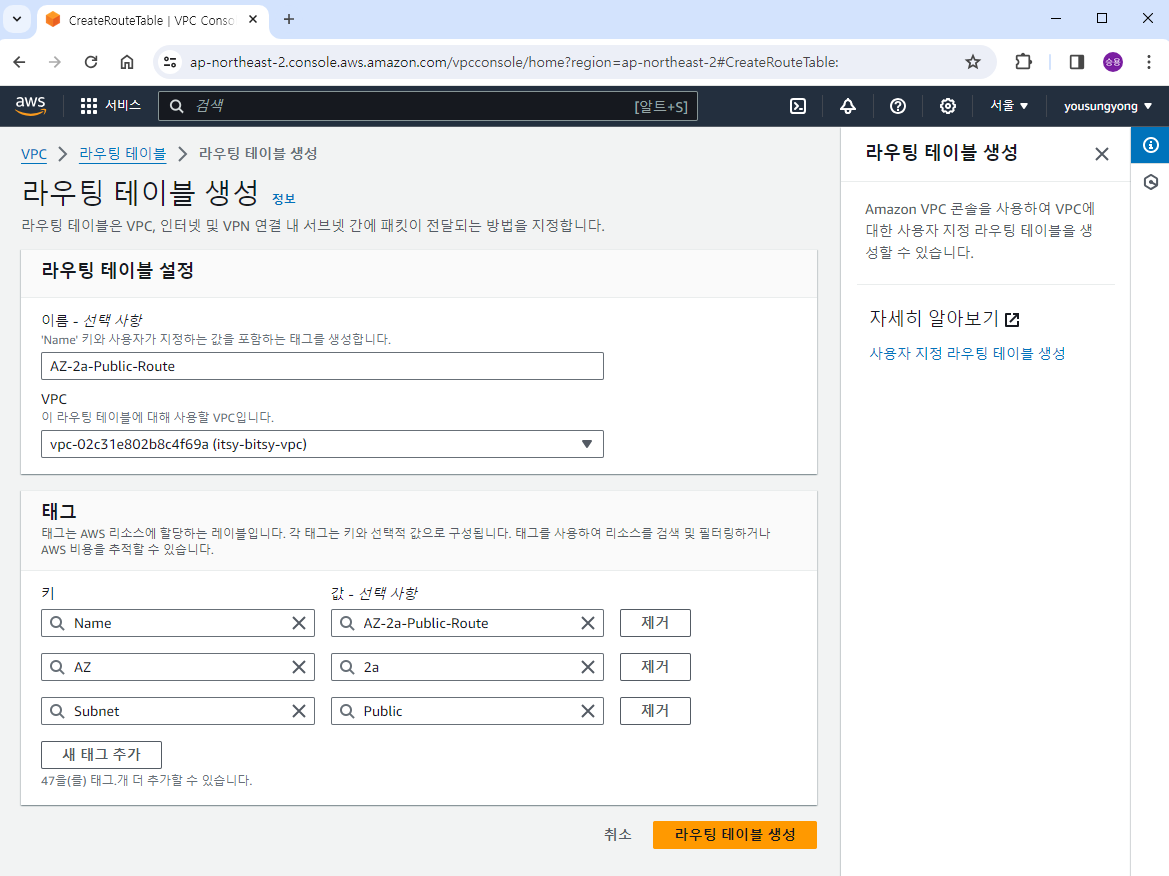Screen dimensions: 1169x876
Task: Clear the Public tag value
Action: (x=587, y=711)
